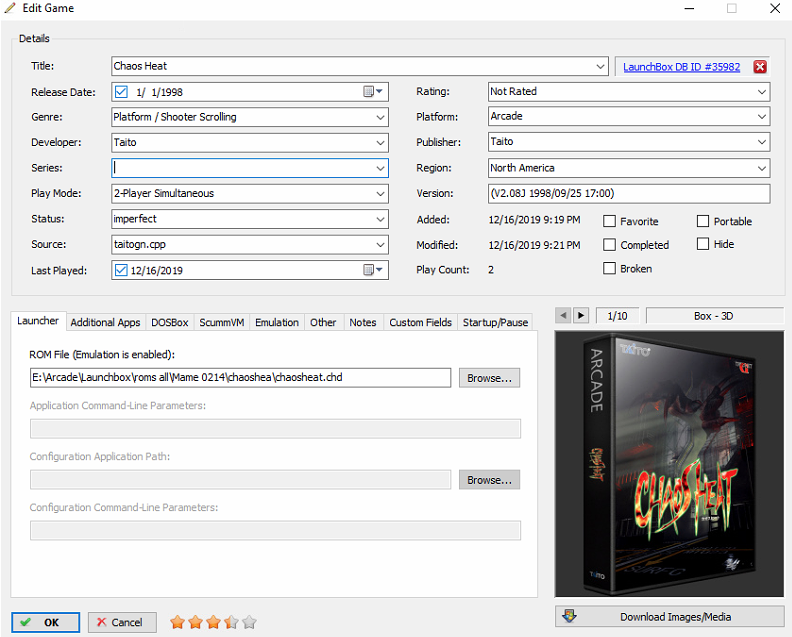Open the Series dropdown arrow

(x=380, y=168)
